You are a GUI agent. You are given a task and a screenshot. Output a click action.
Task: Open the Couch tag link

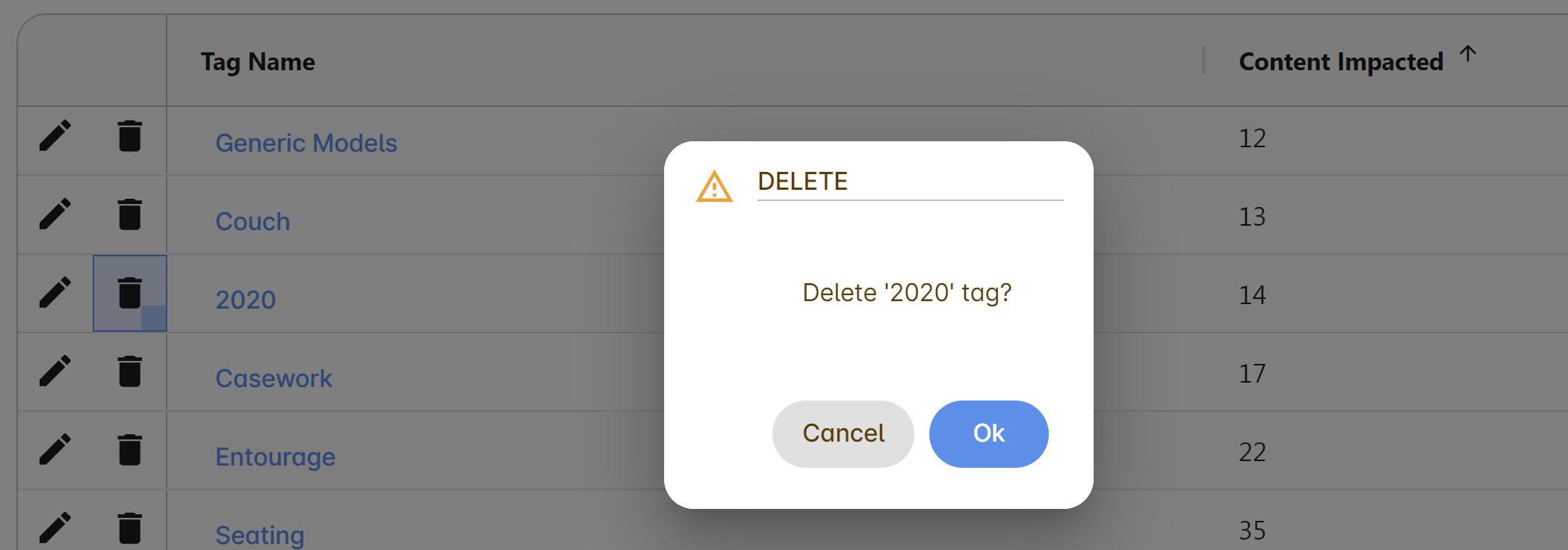point(252,221)
